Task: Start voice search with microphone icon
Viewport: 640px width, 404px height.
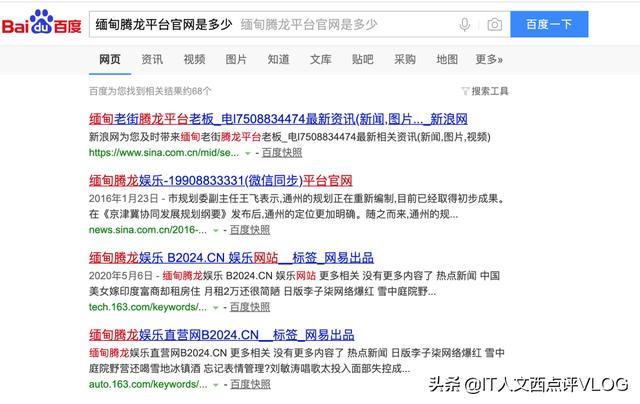Action: pos(464,24)
